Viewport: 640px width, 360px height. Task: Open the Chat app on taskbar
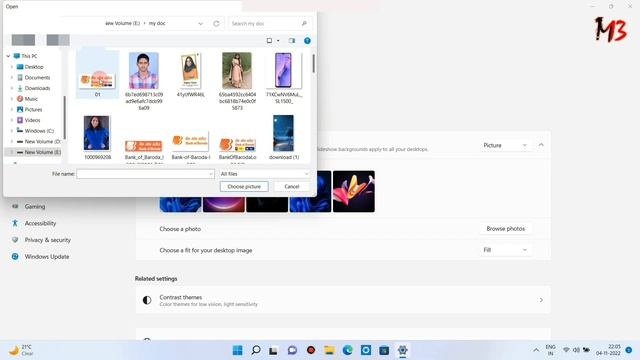(292, 350)
